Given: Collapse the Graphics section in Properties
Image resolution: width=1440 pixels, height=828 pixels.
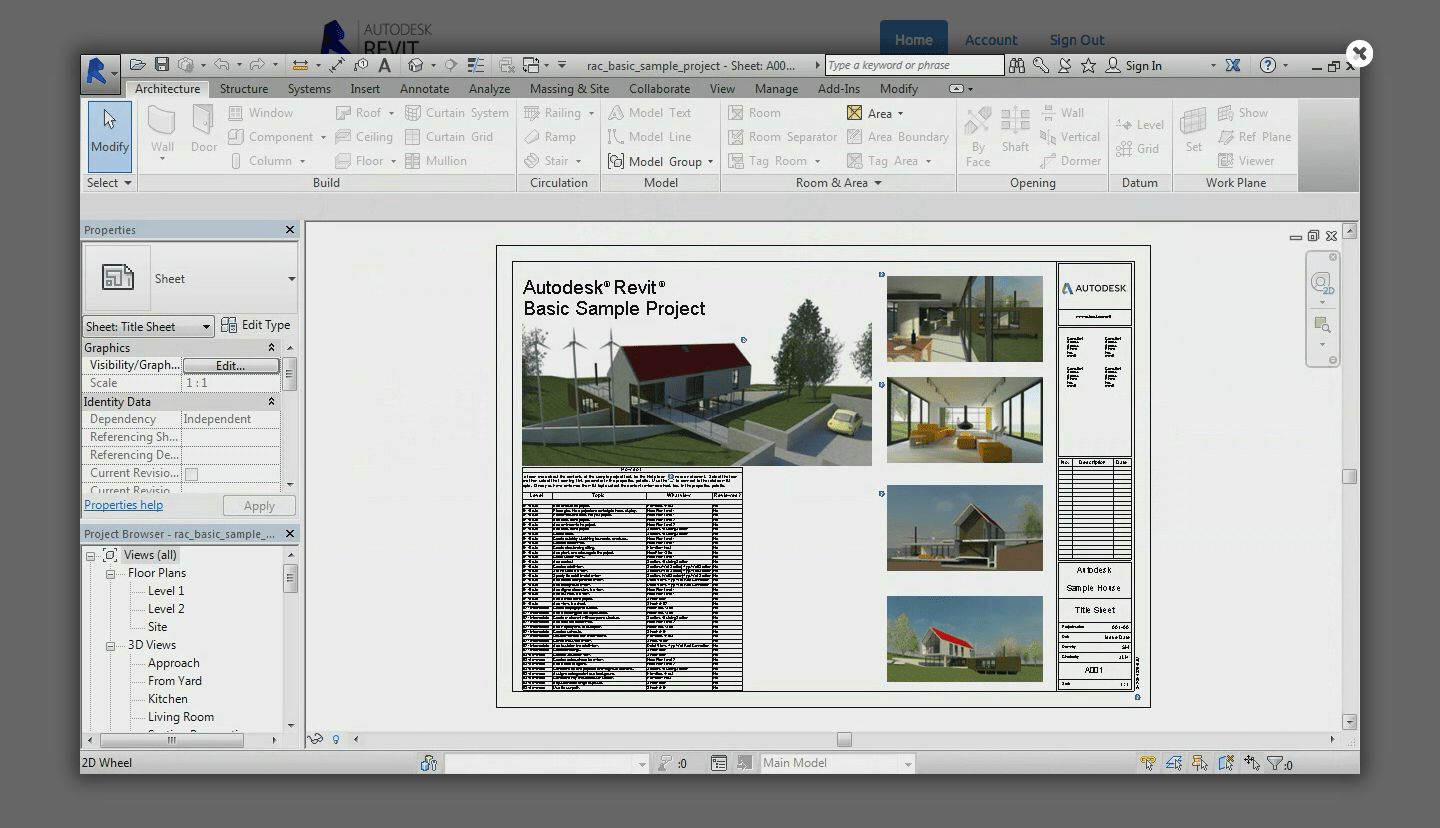Looking at the screenshot, I should [x=271, y=348].
